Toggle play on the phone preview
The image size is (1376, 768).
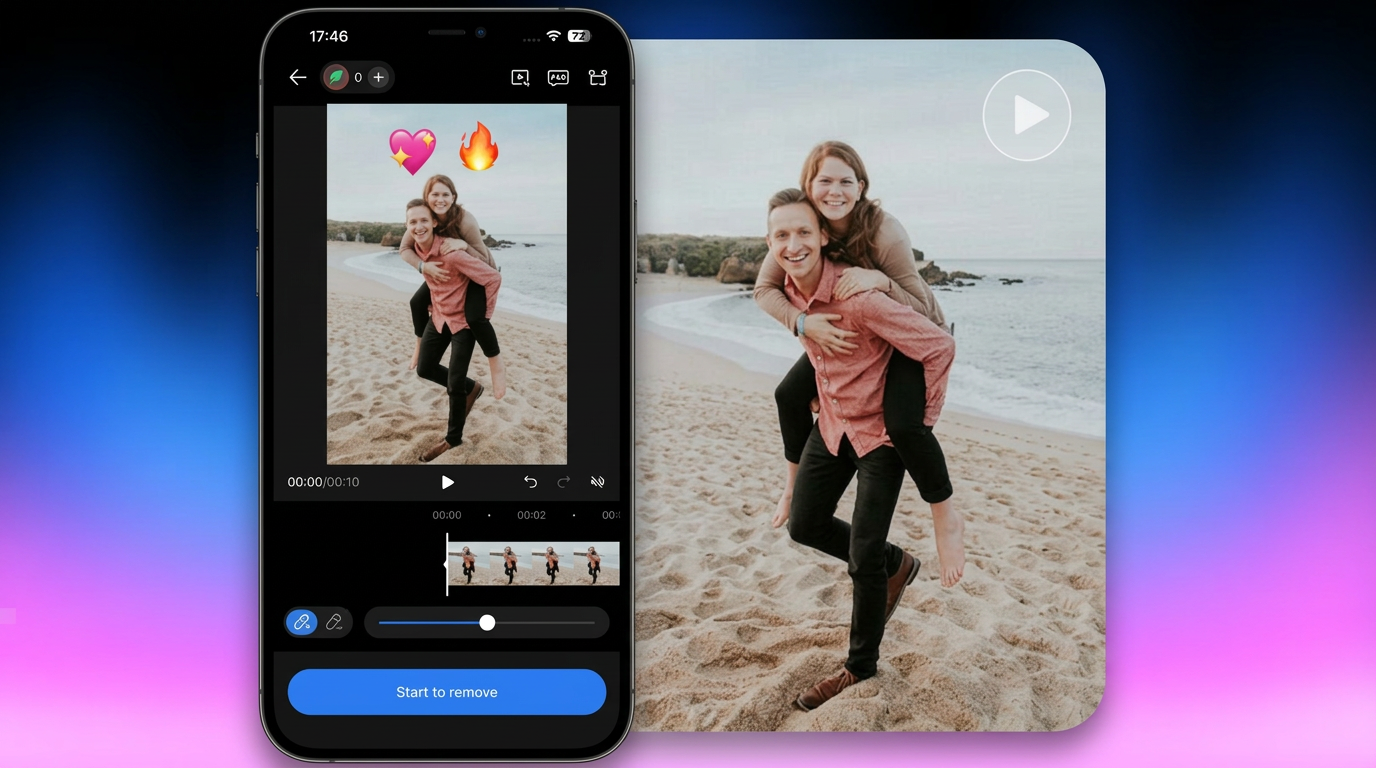[x=447, y=482]
